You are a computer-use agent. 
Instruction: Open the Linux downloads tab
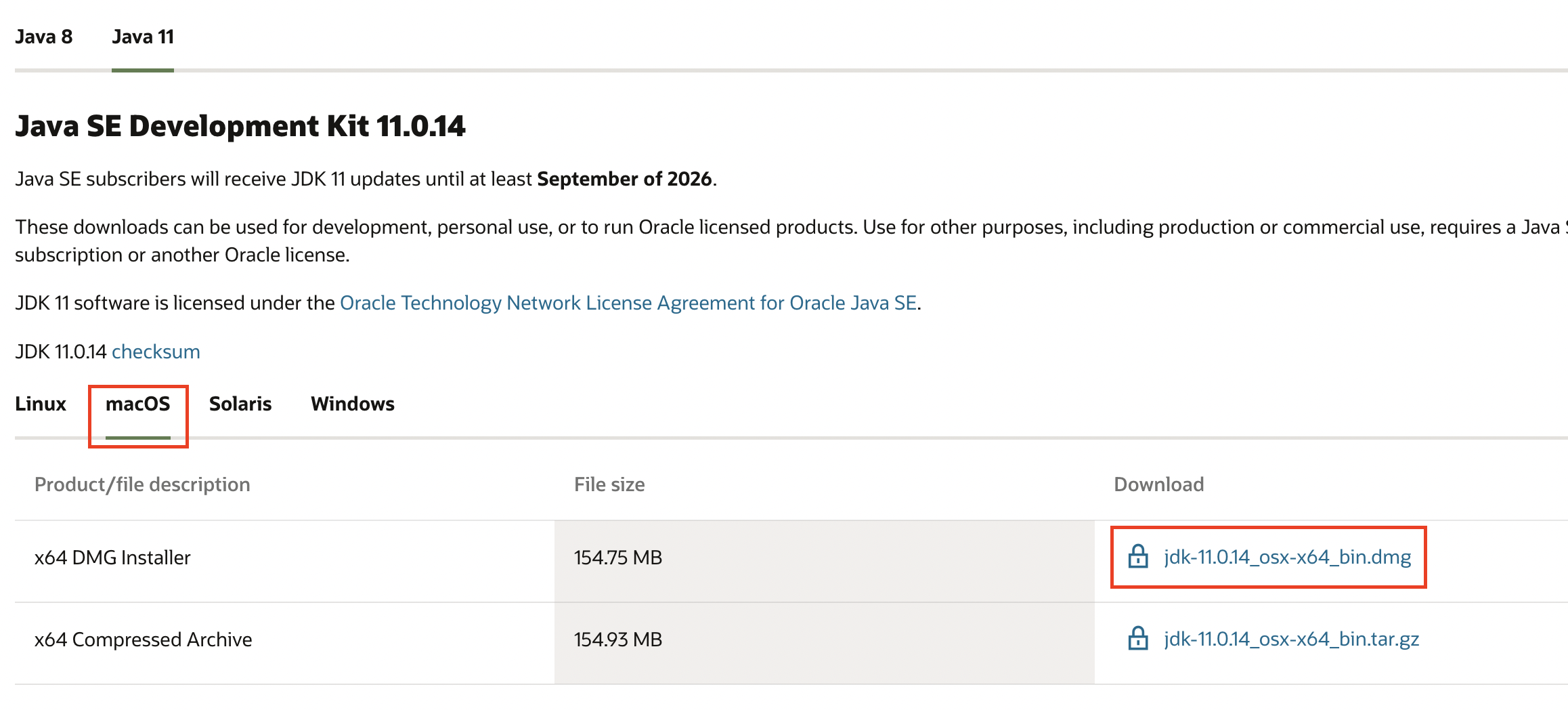click(41, 404)
